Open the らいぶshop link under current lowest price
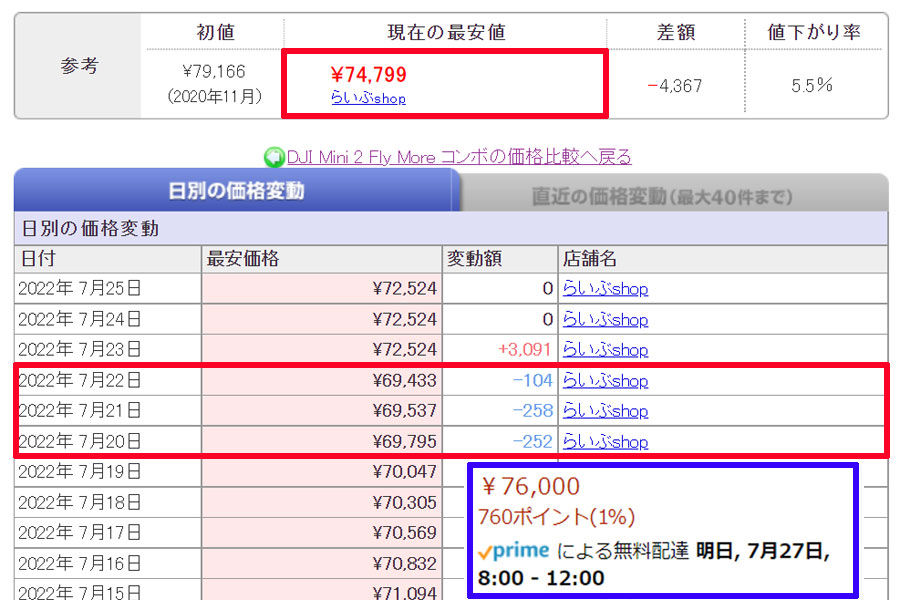This screenshot has width=900, height=600. click(x=368, y=98)
